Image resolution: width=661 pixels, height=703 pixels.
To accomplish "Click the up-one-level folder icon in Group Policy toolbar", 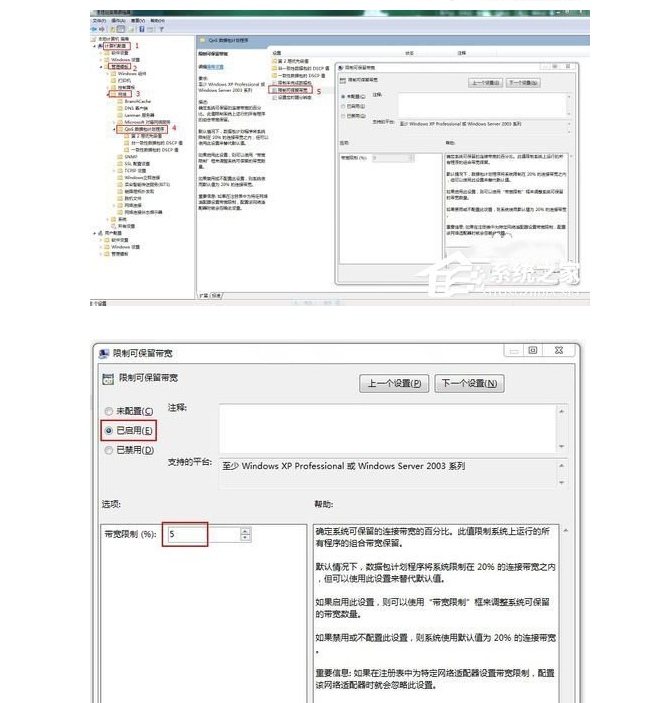I will click(113, 29).
